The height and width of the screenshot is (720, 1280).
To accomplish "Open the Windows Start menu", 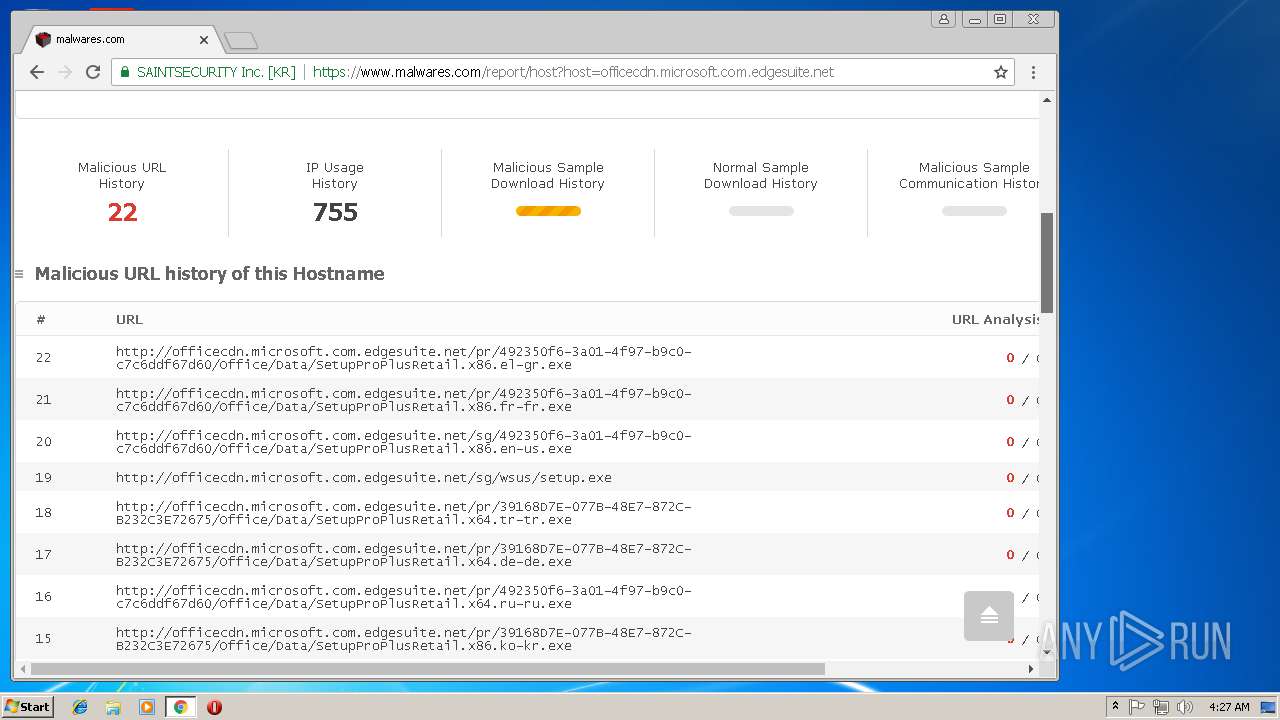I will pyautogui.click(x=28, y=707).
